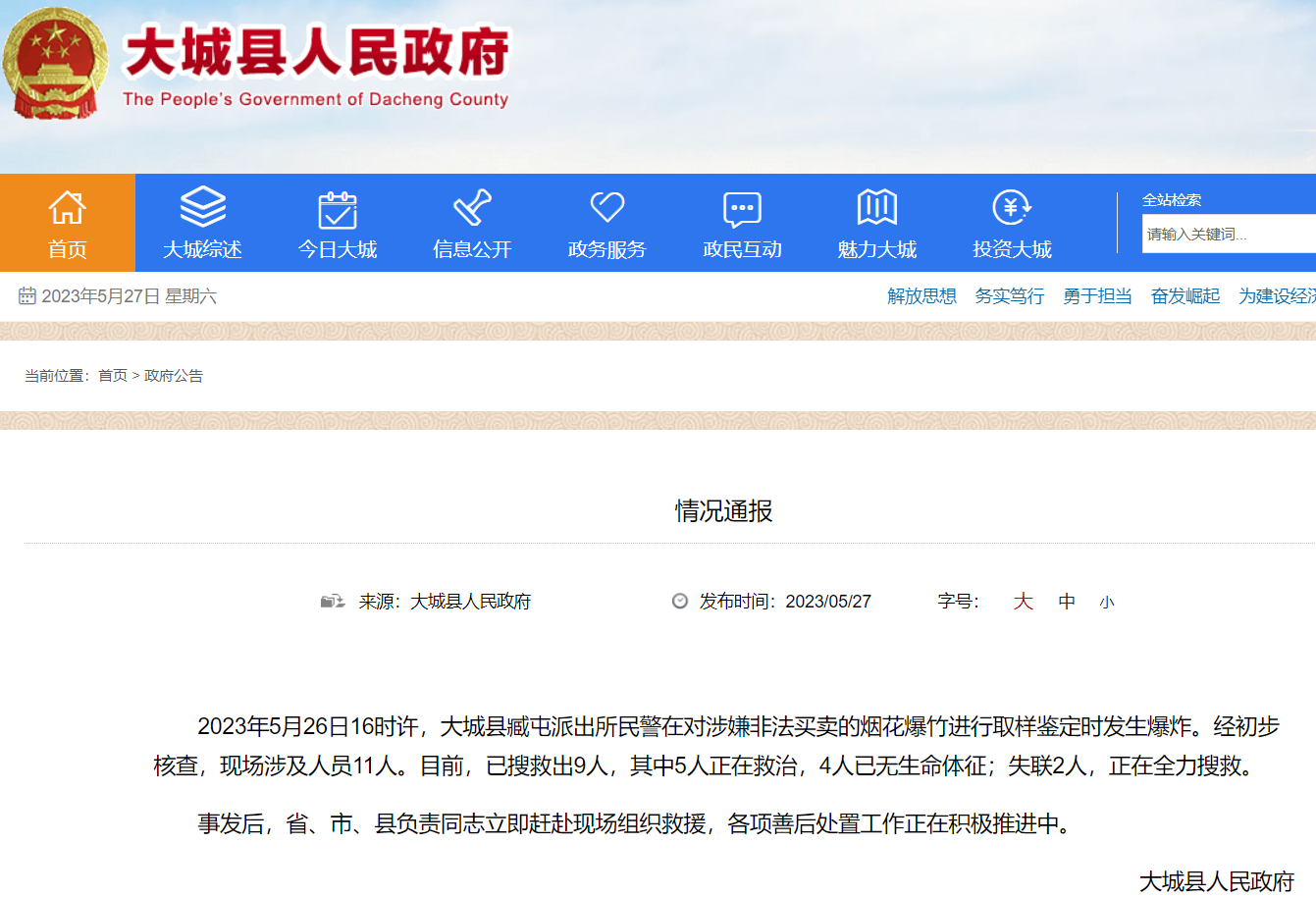Click the 首页 breadcrumb link
This screenshot has height=897, width=1316.
click(113, 376)
